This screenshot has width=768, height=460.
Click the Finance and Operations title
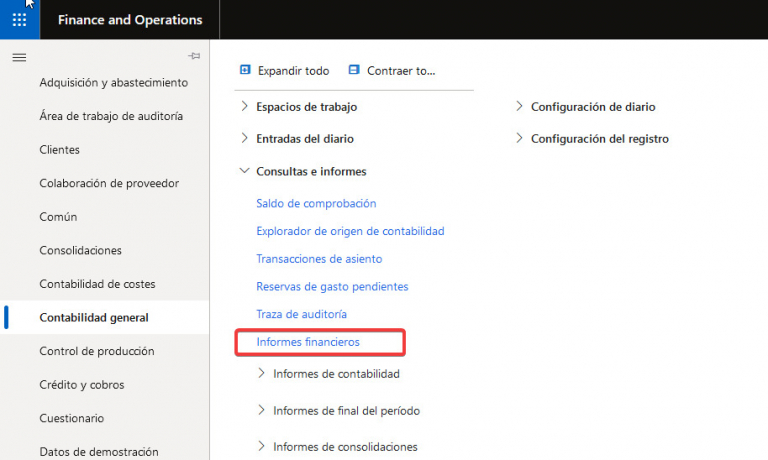[130, 20]
